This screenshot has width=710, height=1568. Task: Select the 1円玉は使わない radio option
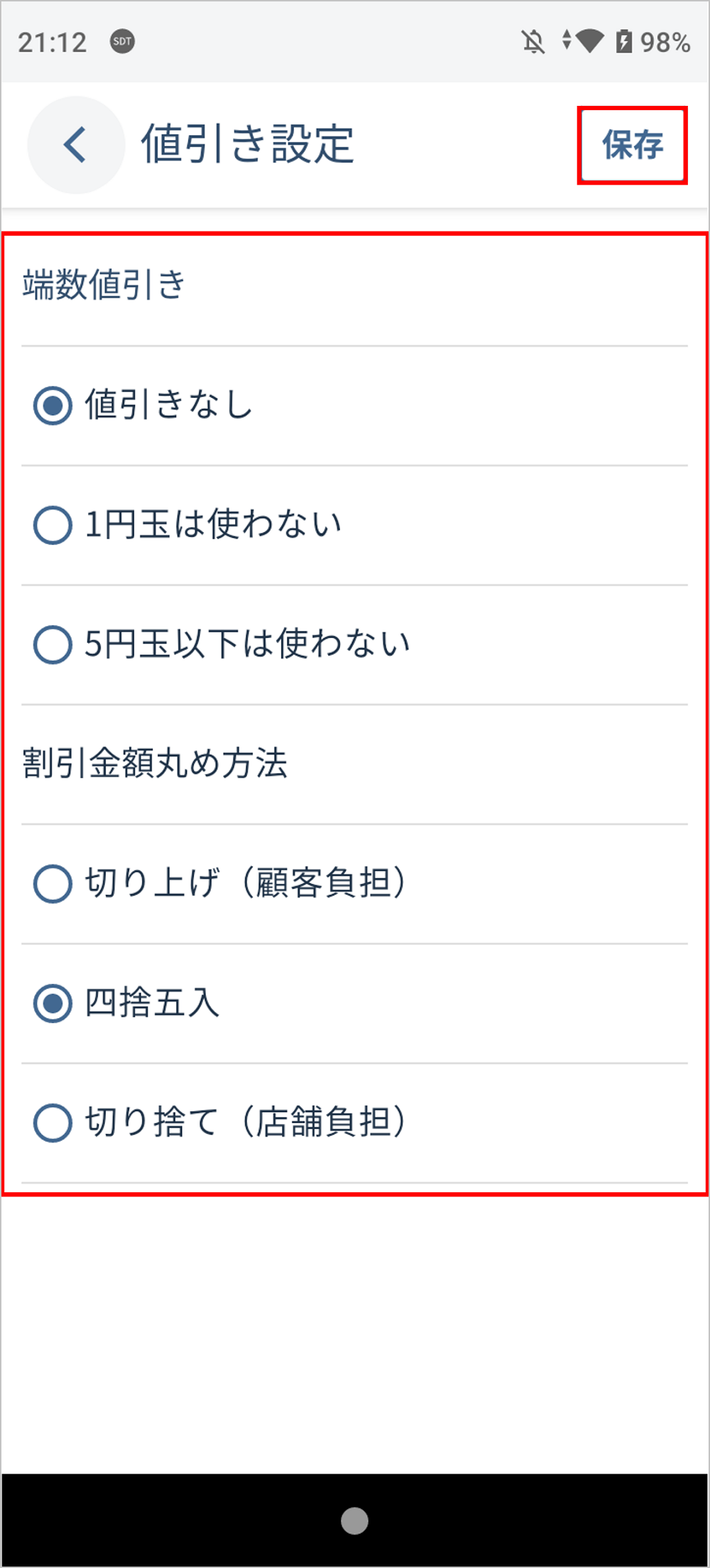[53, 525]
